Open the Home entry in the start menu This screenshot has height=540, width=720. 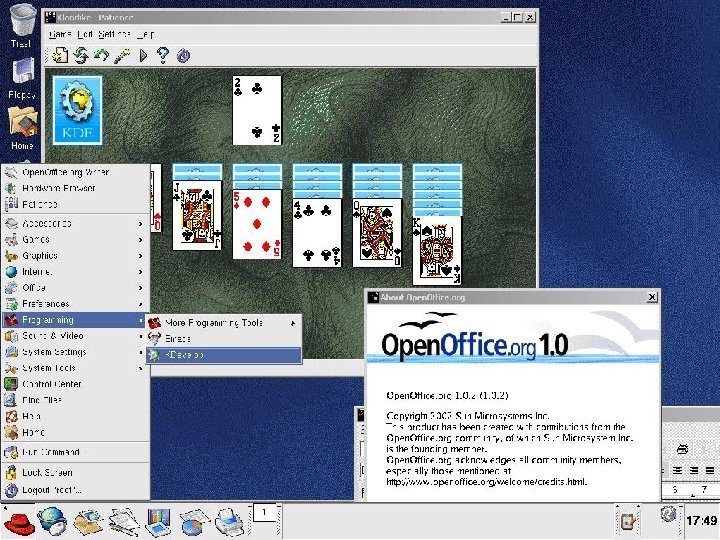(x=76, y=432)
